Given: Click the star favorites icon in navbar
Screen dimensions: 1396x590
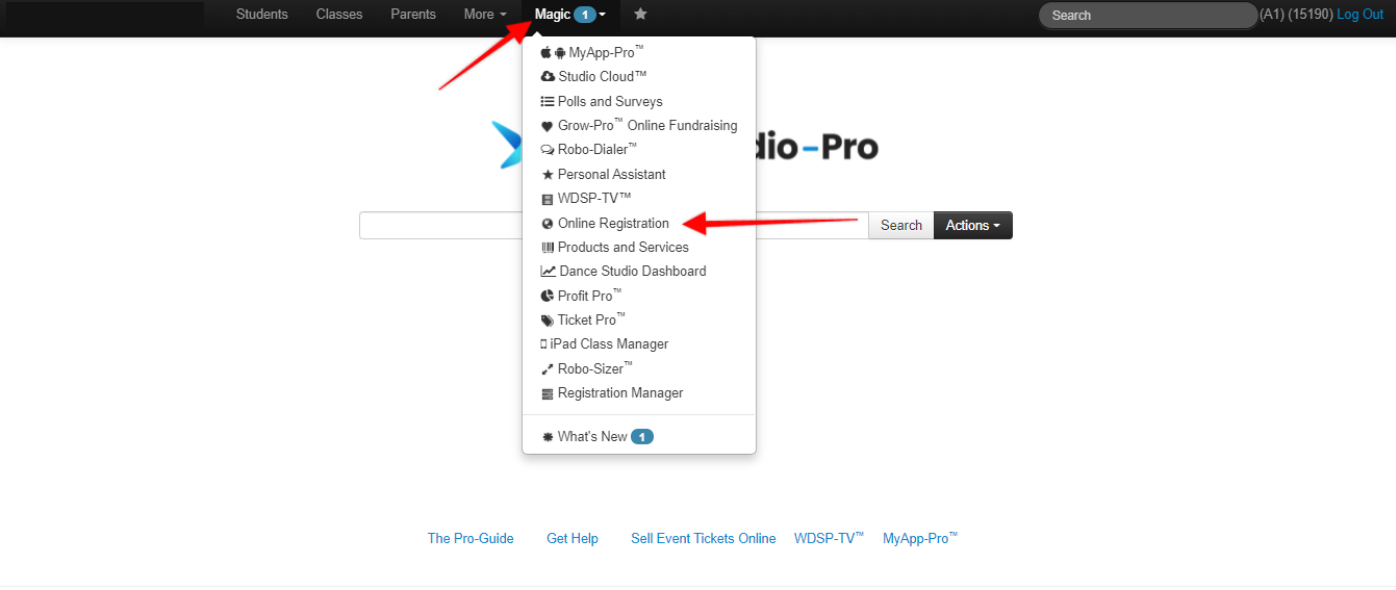Looking at the screenshot, I should [x=641, y=14].
